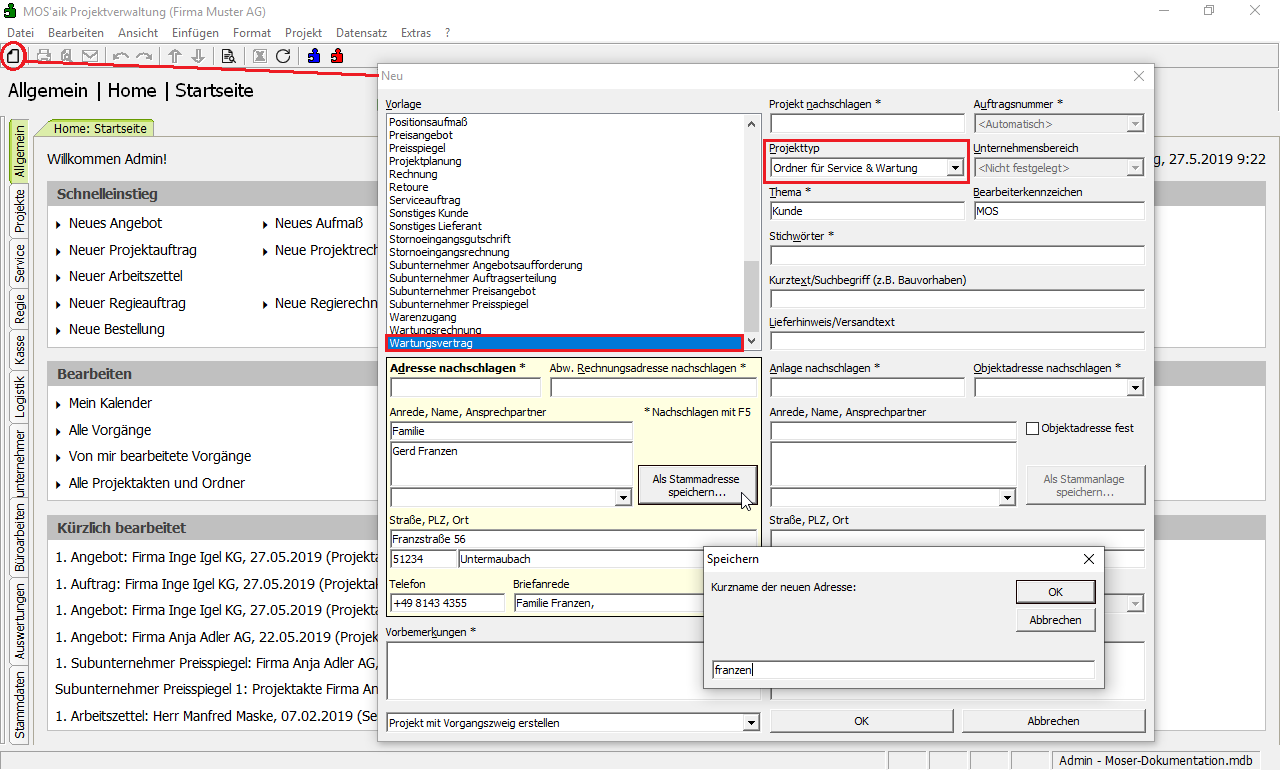Click the Vorlage list vertical scrollbar
Image resolution: width=1280 pixels, height=770 pixels.
click(752, 290)
